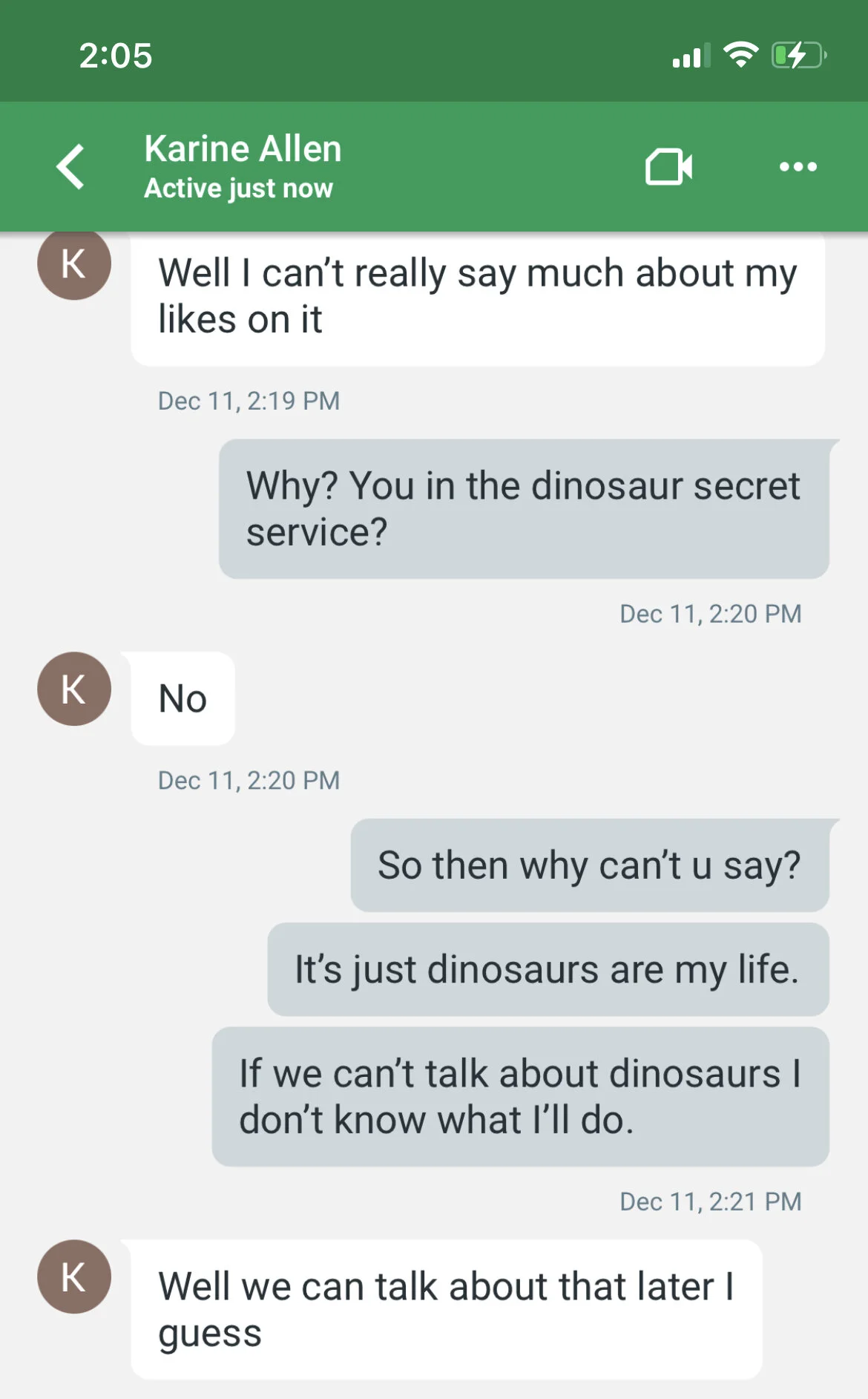Open Karine Allen's contact name in the header
The image size is (868, 1399).
pyautogui.click(x=243, y=148)
